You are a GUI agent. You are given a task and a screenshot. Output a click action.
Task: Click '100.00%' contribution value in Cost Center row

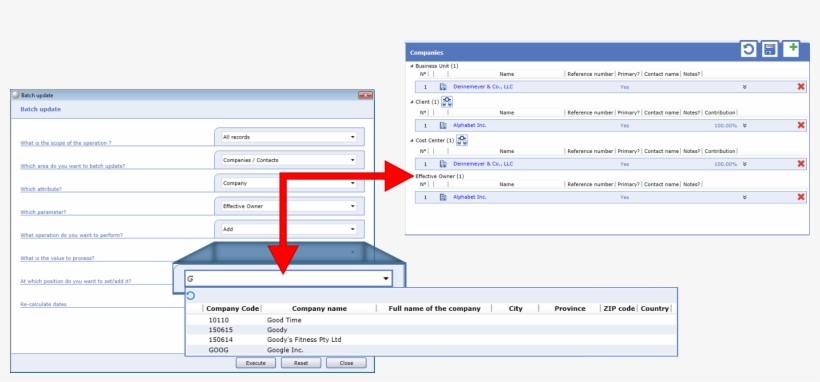pos(725,164)
